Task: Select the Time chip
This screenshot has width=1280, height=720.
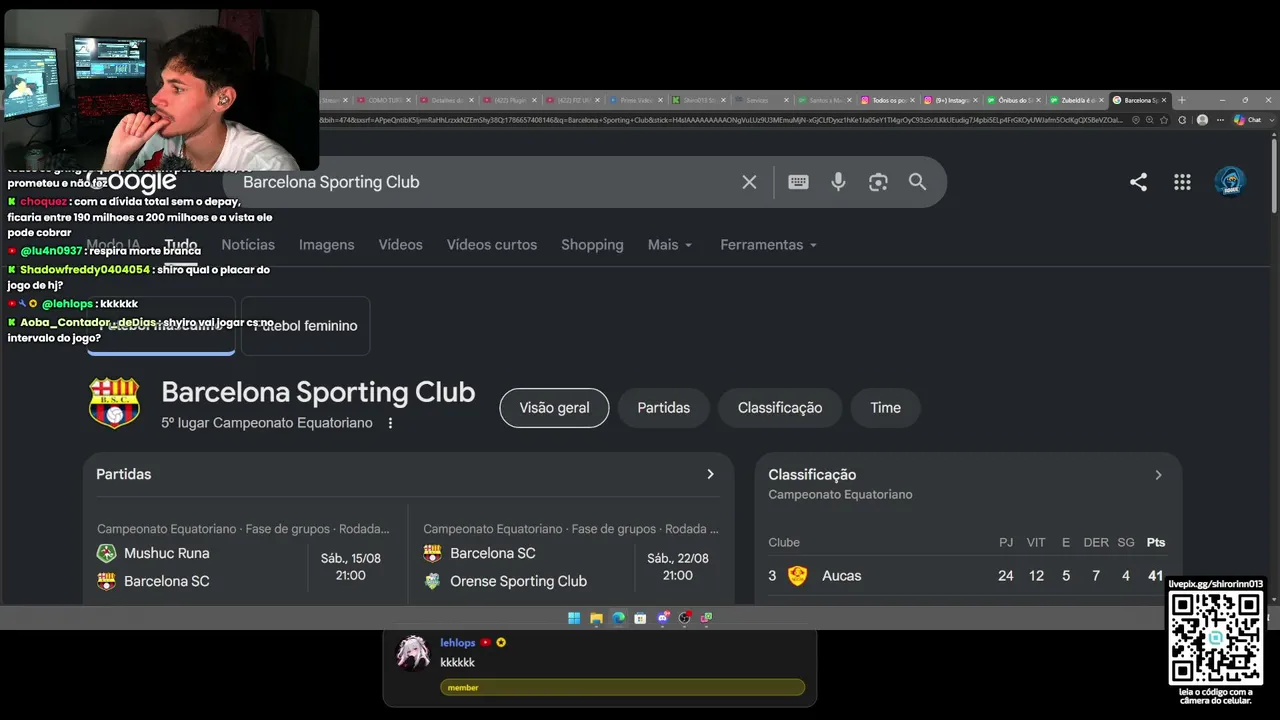Action: pyautogui.click(x=885, y=408)
